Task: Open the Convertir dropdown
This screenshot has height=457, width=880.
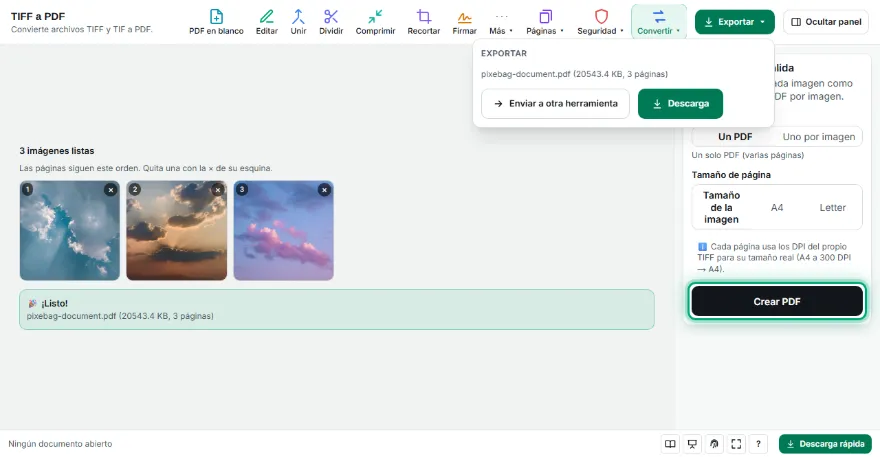Action: click(659, 22)
